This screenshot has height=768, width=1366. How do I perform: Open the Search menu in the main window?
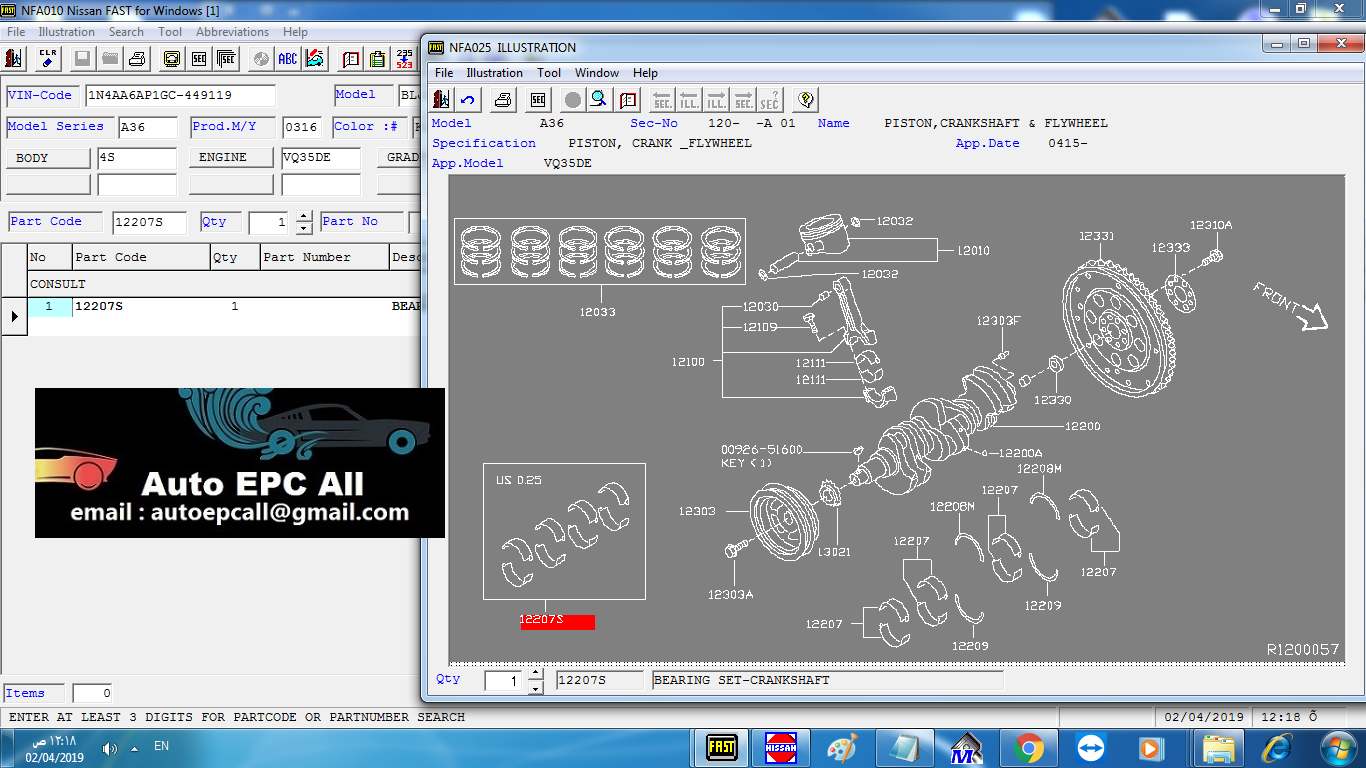[x=126, y=32]
